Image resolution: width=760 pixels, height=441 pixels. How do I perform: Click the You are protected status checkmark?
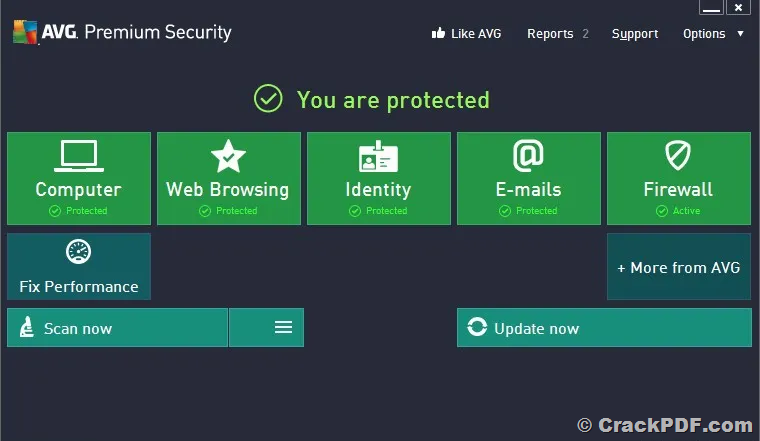[268, 98]
